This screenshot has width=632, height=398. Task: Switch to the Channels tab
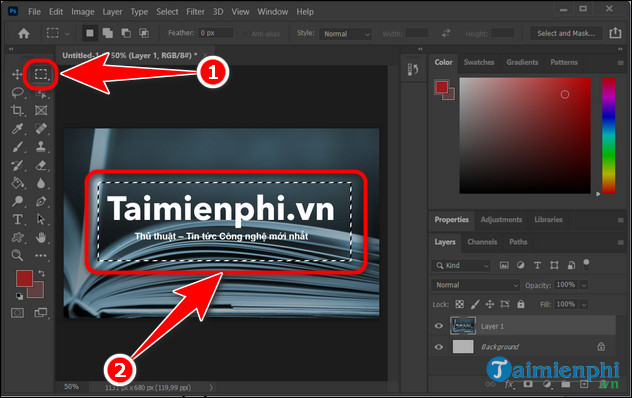click(482, 242)
